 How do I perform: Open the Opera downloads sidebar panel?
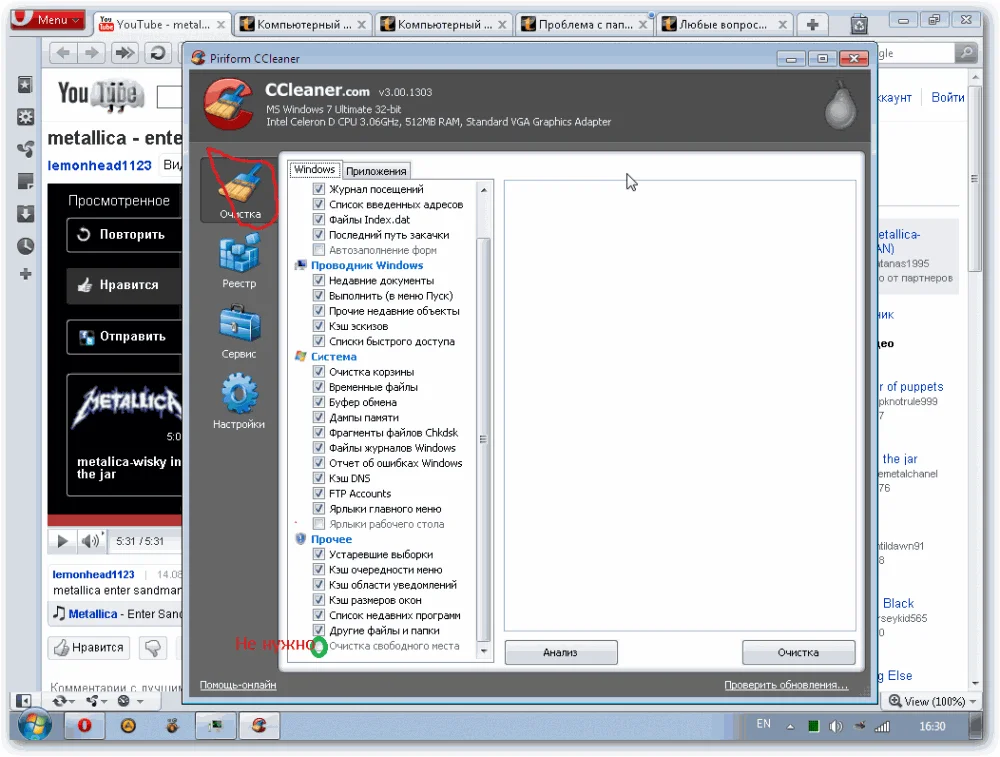pyautogui.click(x=25, y=214)
